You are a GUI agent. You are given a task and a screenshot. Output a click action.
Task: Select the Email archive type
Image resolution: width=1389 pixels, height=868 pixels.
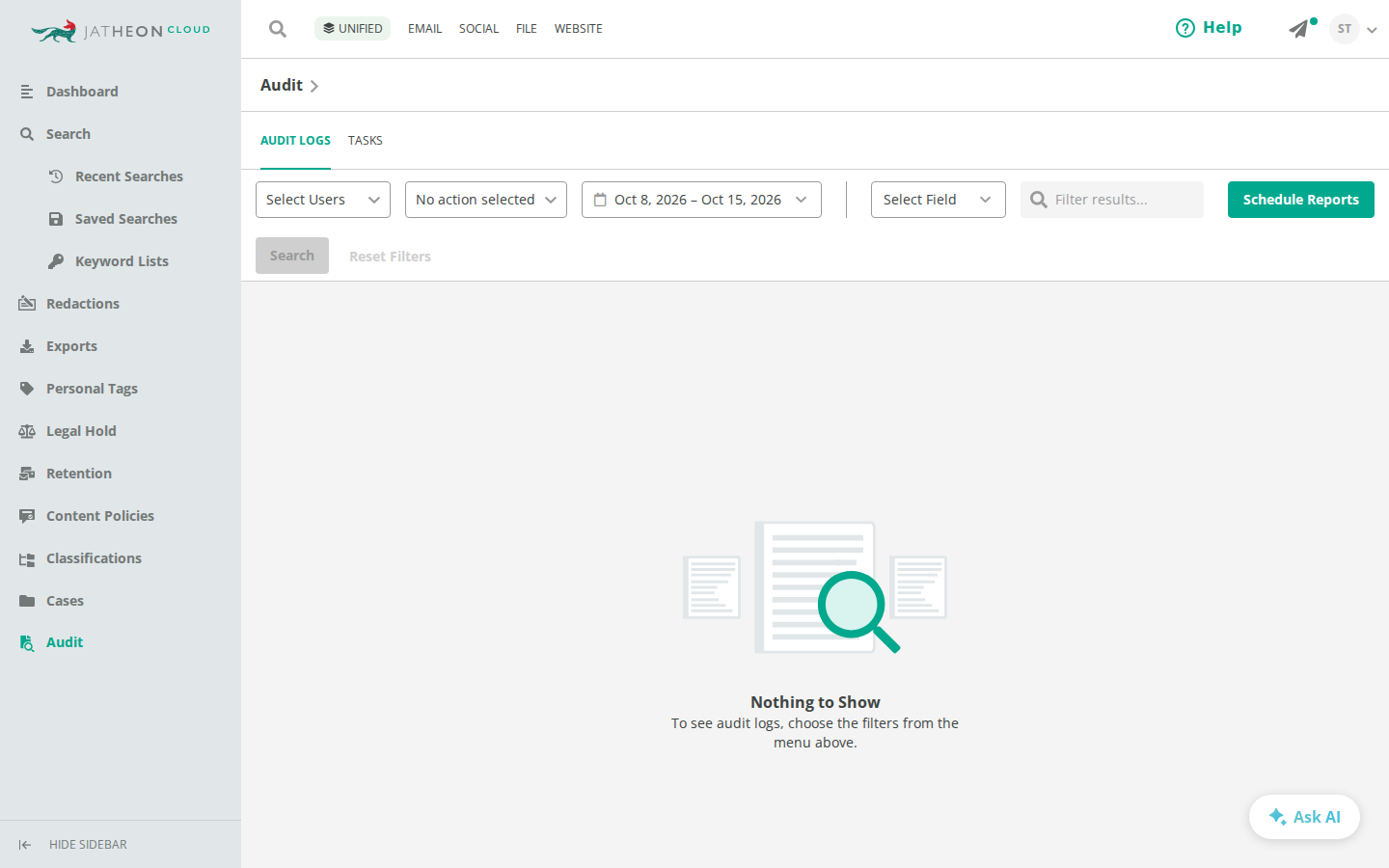point(424,29)
